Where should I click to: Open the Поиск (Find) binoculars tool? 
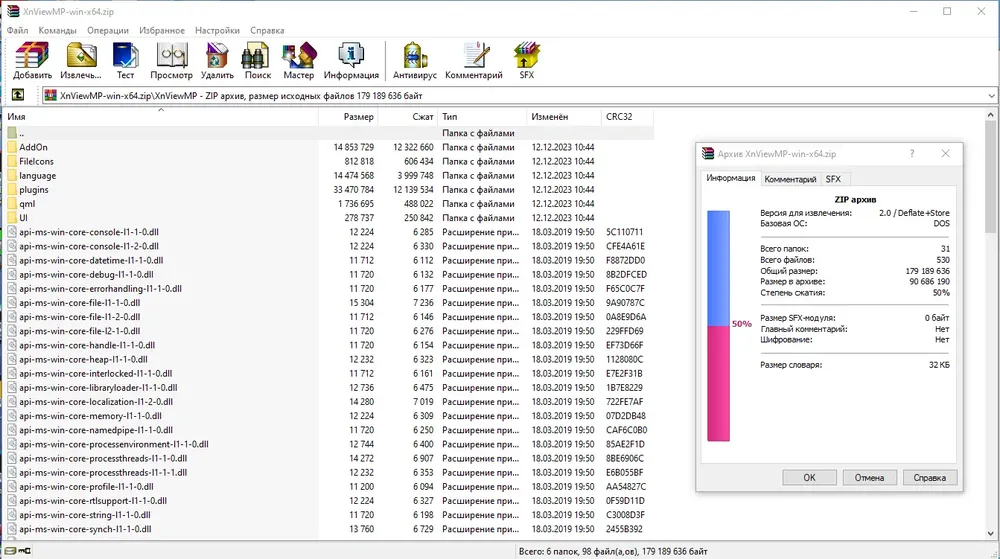[255, 56]
